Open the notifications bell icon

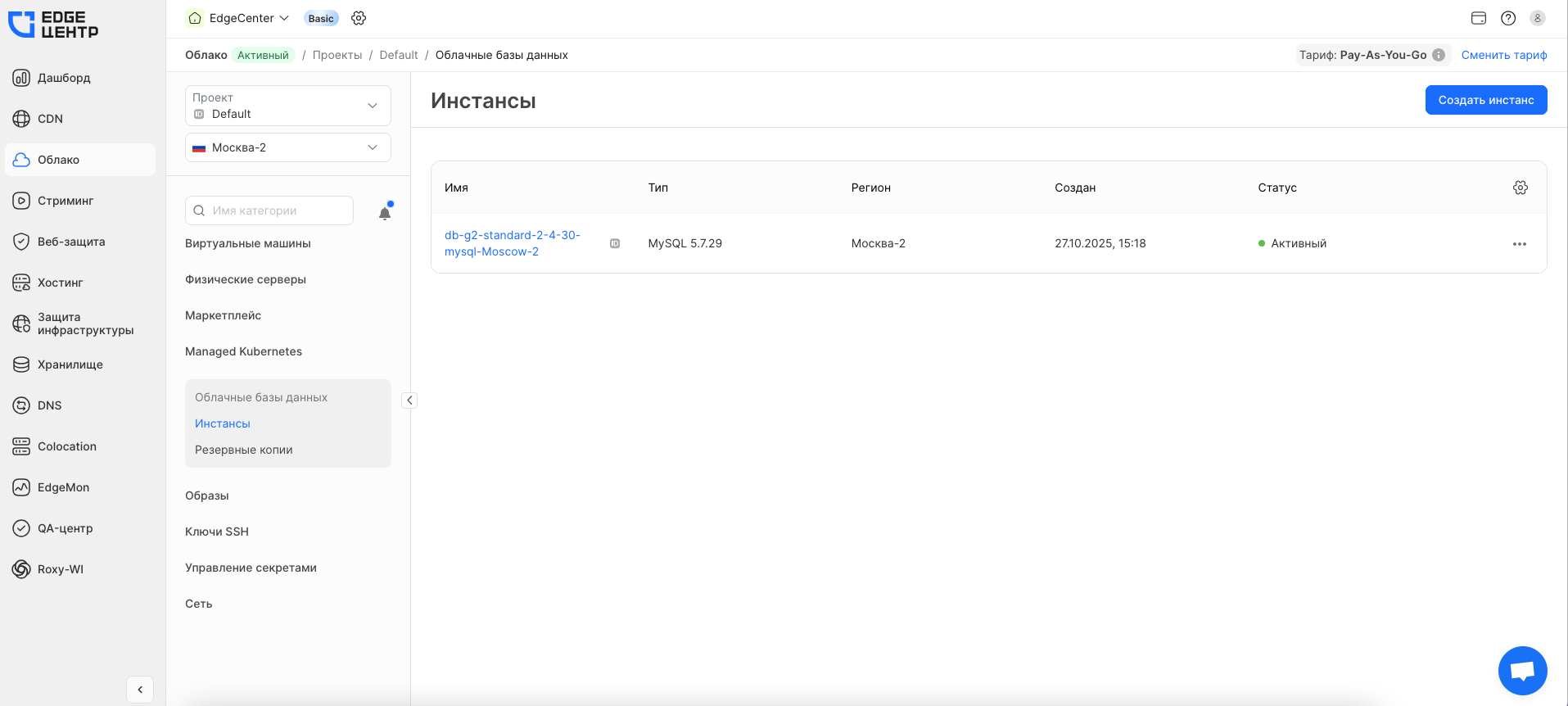pos(385,213)
